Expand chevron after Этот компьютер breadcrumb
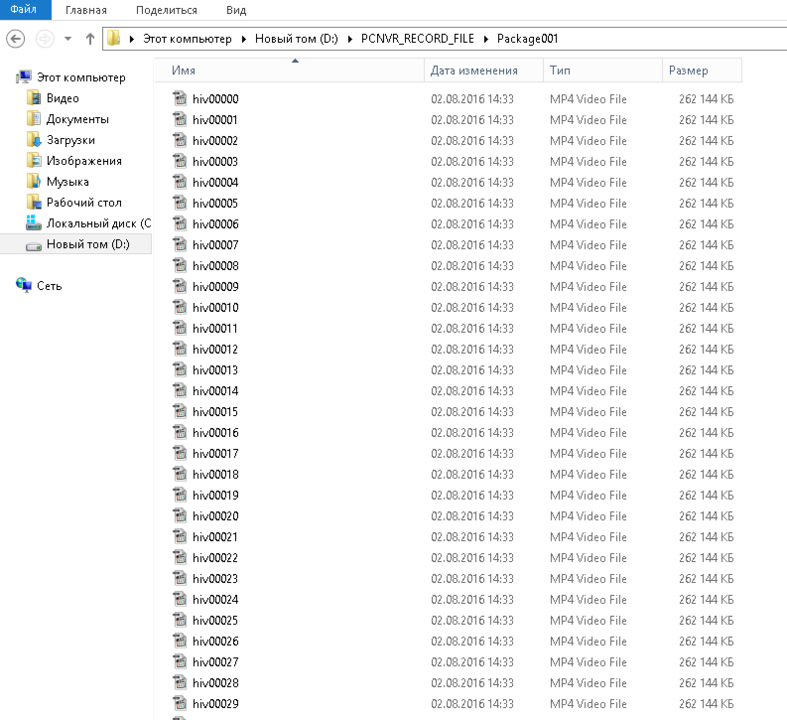 tap(243, 39)
